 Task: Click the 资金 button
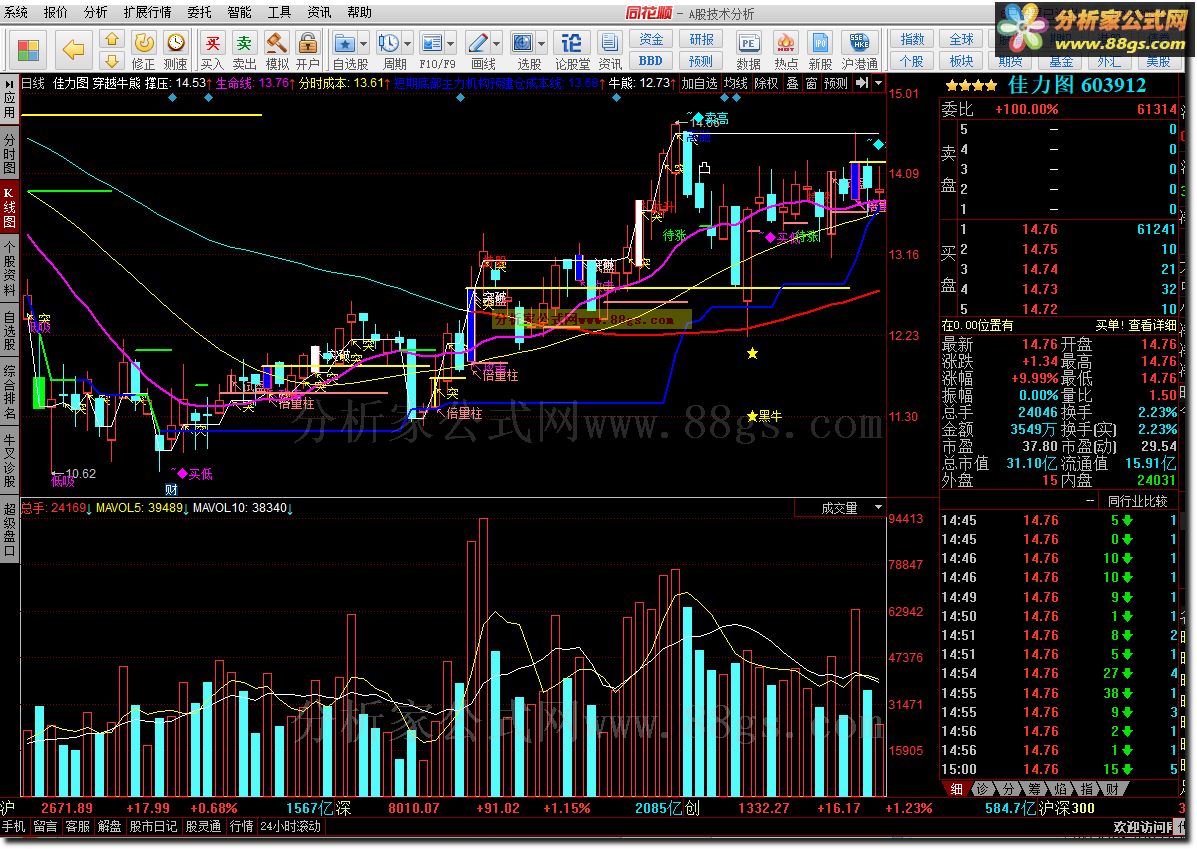pos(650,39)
